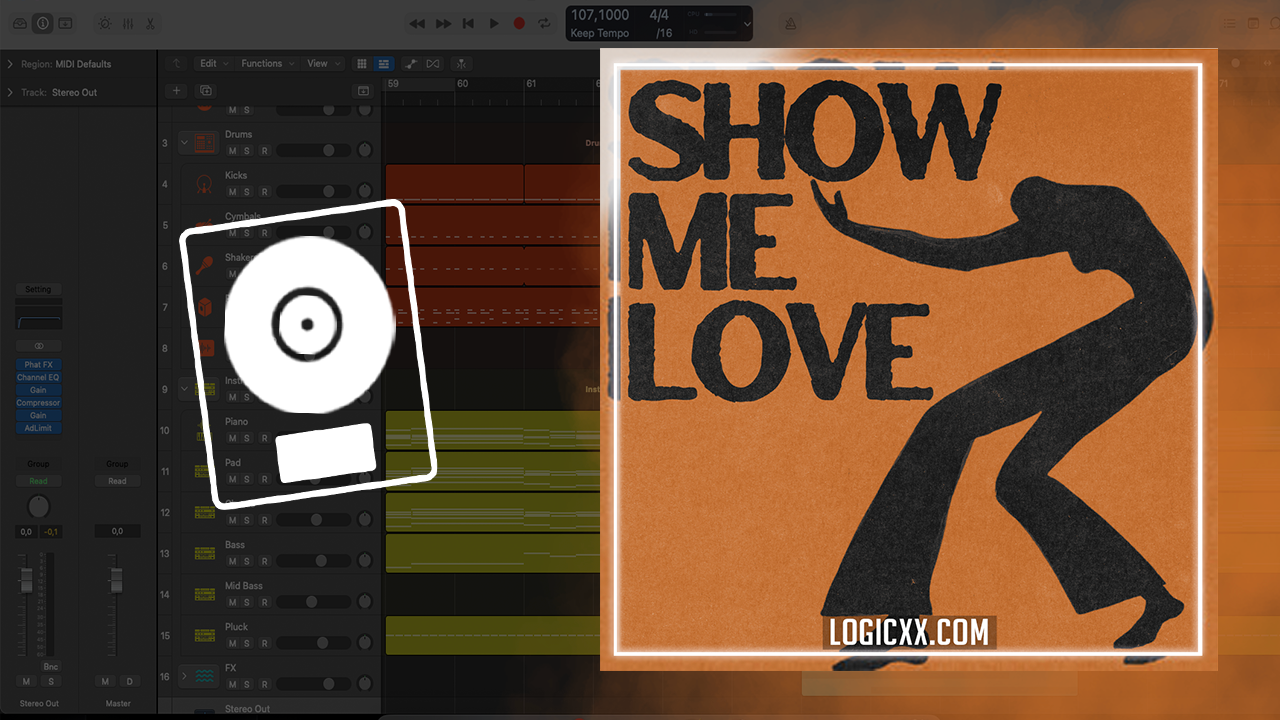This screenshot has width=1280, height=720.
Task: Click the duplicate track icon
Action: pyautogui.click(x=205, y=91)
